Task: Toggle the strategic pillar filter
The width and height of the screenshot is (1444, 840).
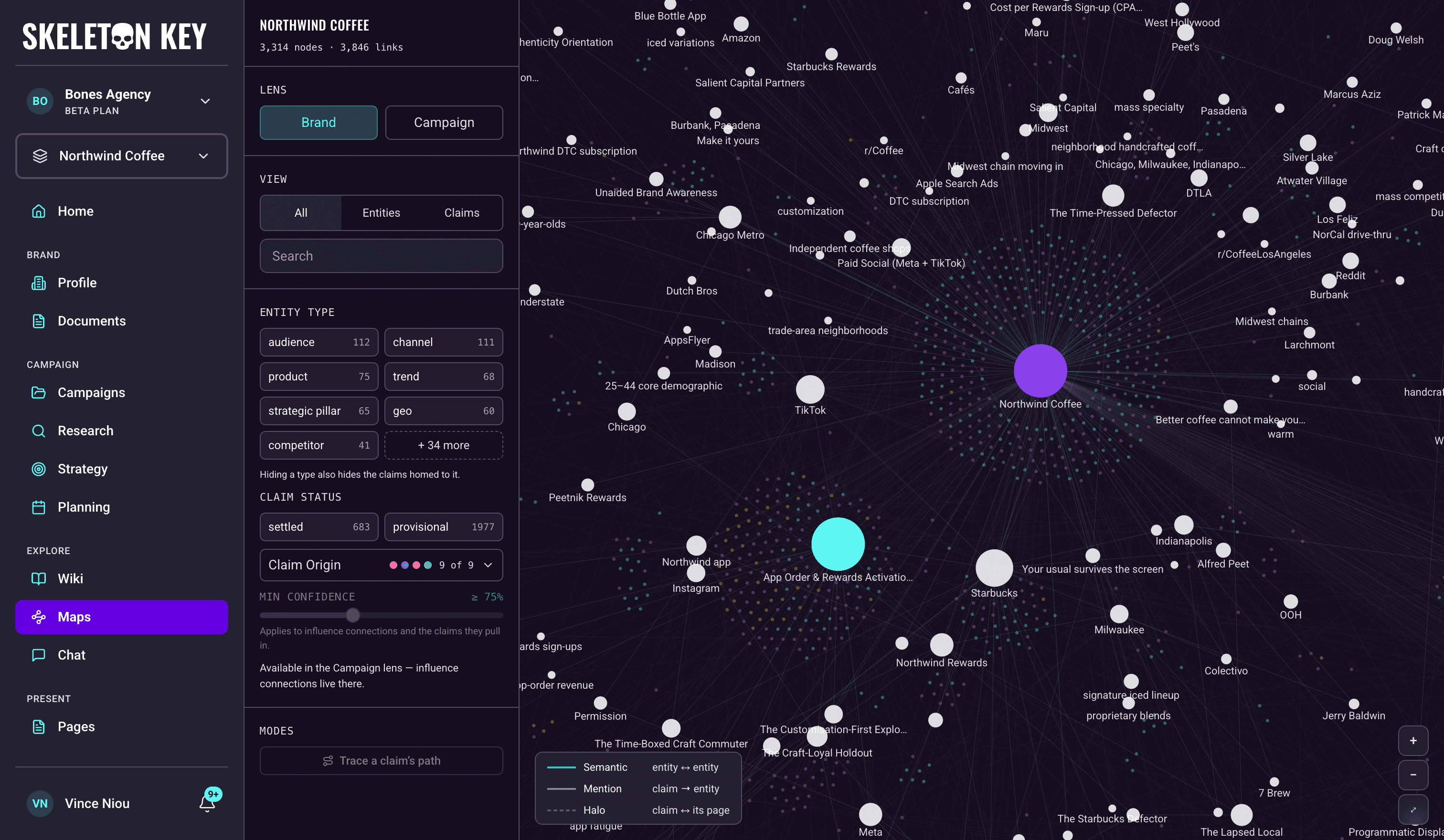Action: pyautogui.click(x=319, y=411)
